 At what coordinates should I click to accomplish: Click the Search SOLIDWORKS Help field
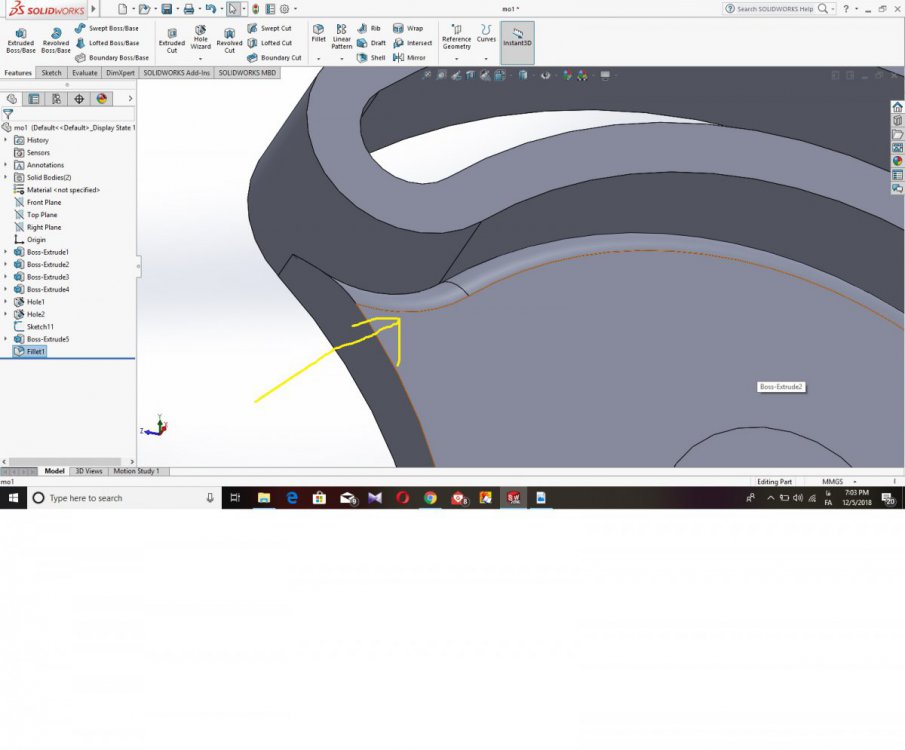point(775,9)
